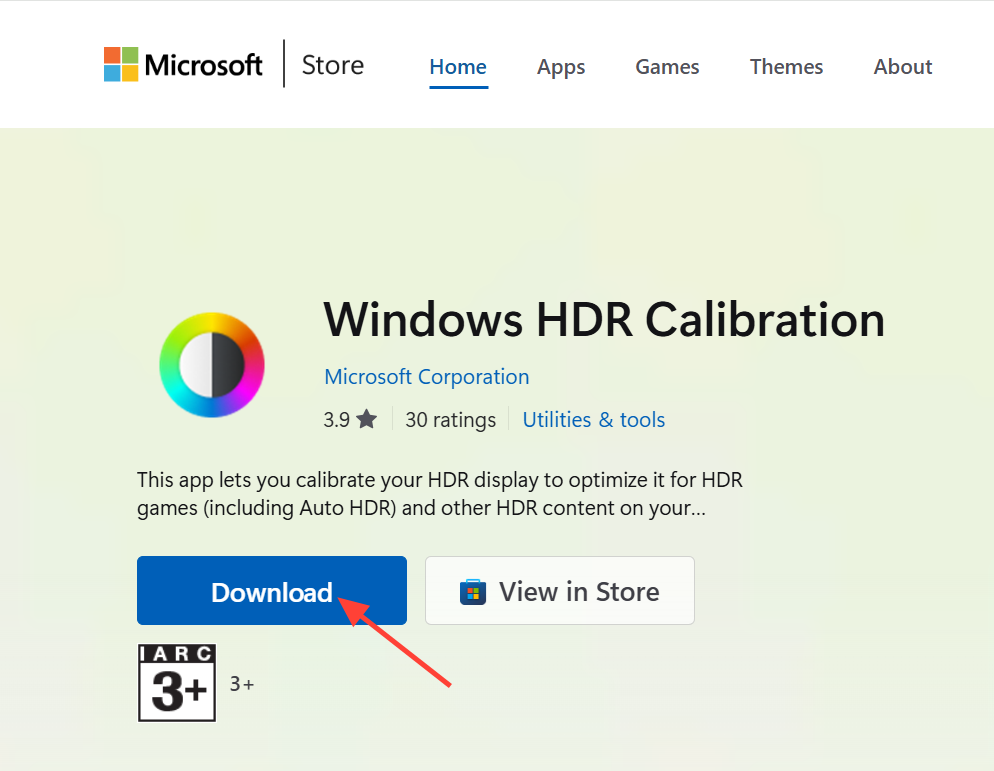
Task: Click the Windows HDR Calibration app icon
Action: (x=212, y=365)
